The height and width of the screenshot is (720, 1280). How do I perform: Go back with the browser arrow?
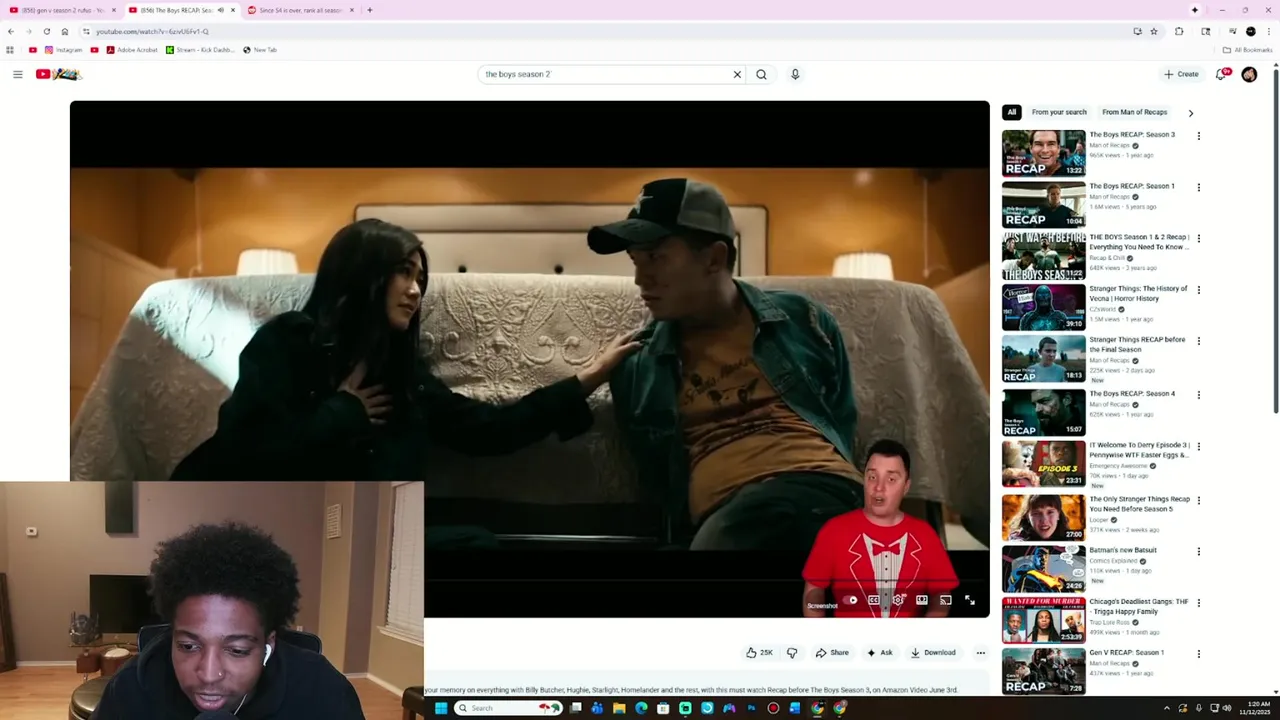click(11, 31)
